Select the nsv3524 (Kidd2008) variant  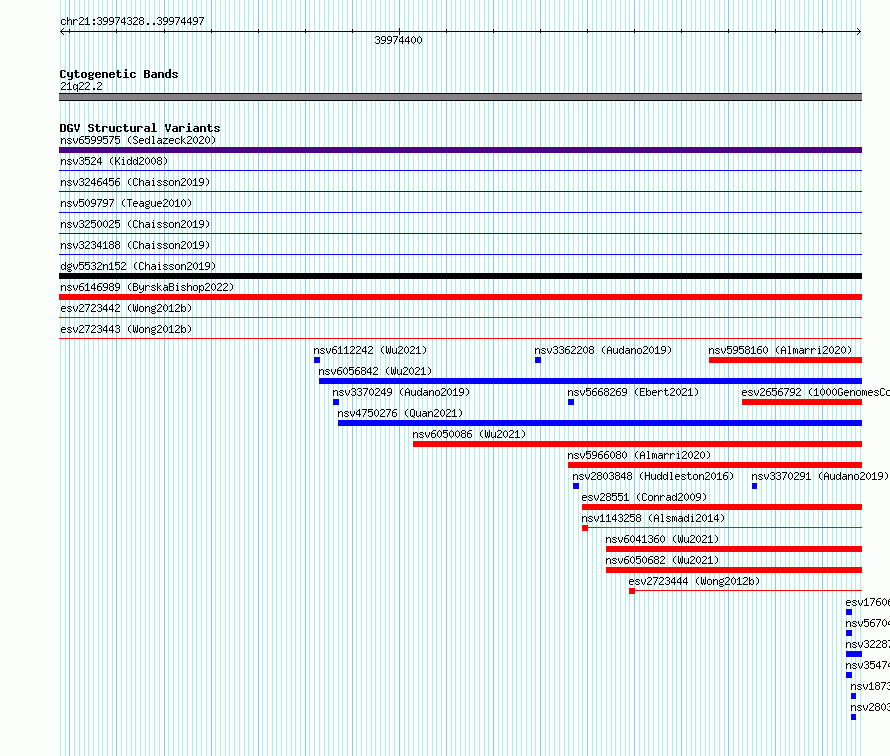114,161
